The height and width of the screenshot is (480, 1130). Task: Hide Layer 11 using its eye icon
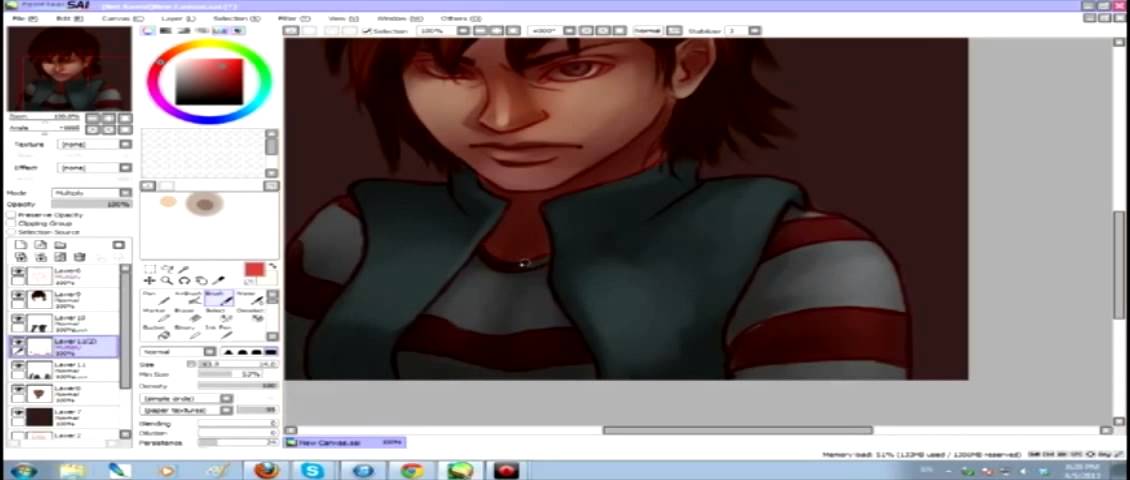pos(18,365)
